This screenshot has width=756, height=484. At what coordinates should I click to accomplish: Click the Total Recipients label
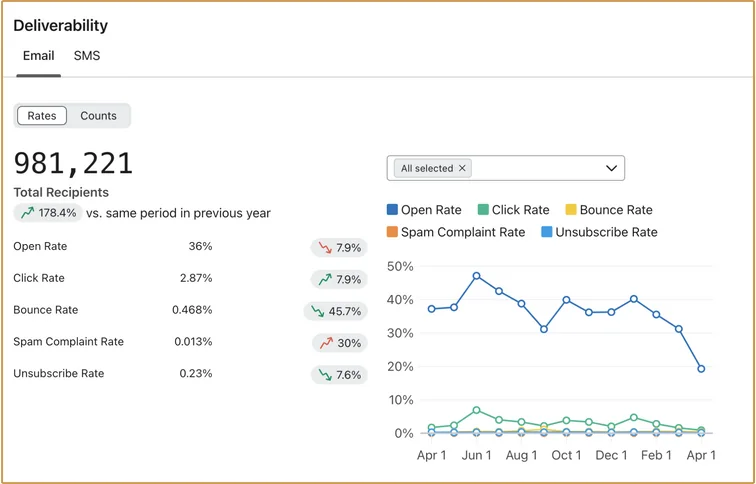pyautogui.click(x=61, y=192)
